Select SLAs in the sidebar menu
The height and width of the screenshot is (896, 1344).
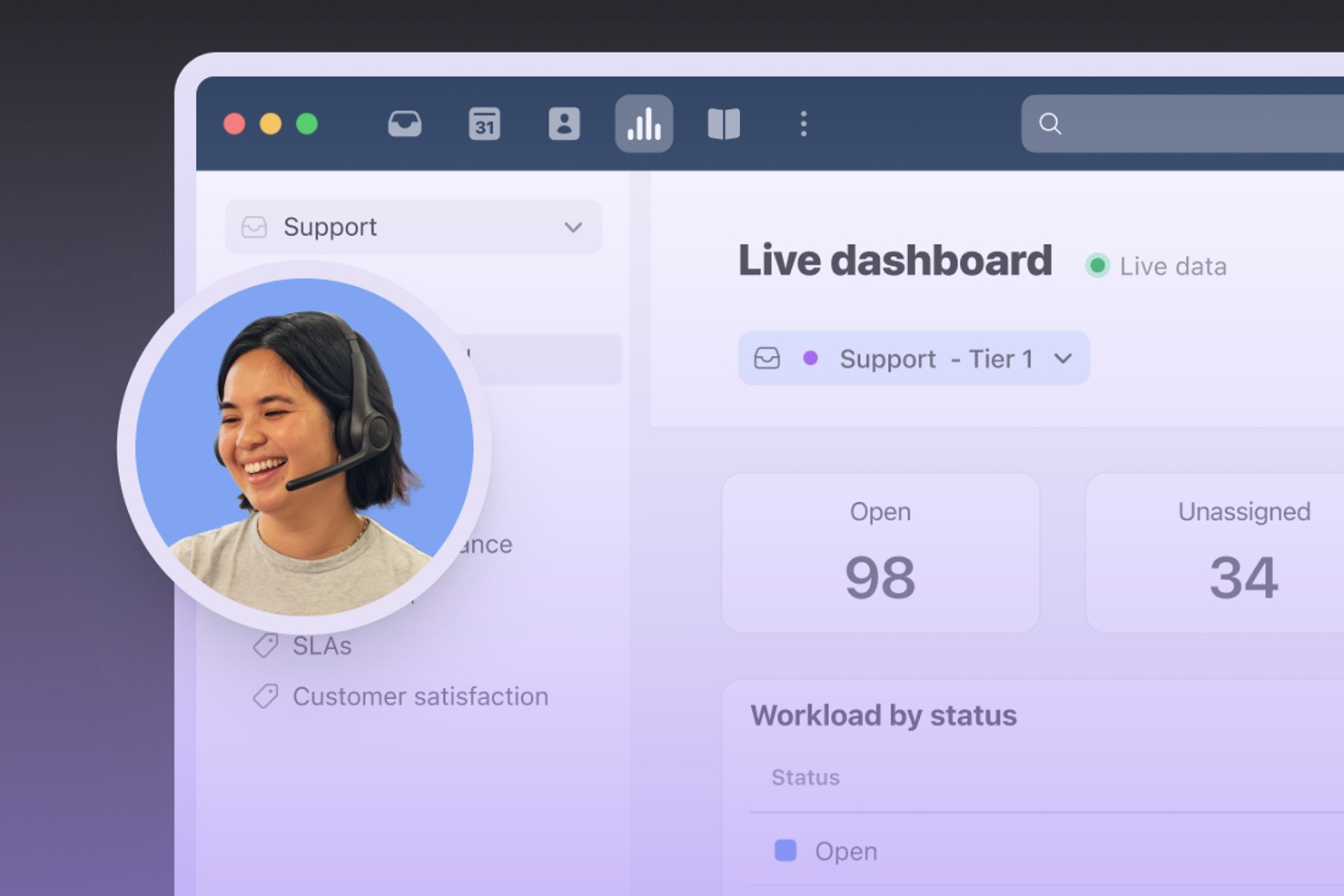pos(321,645)
